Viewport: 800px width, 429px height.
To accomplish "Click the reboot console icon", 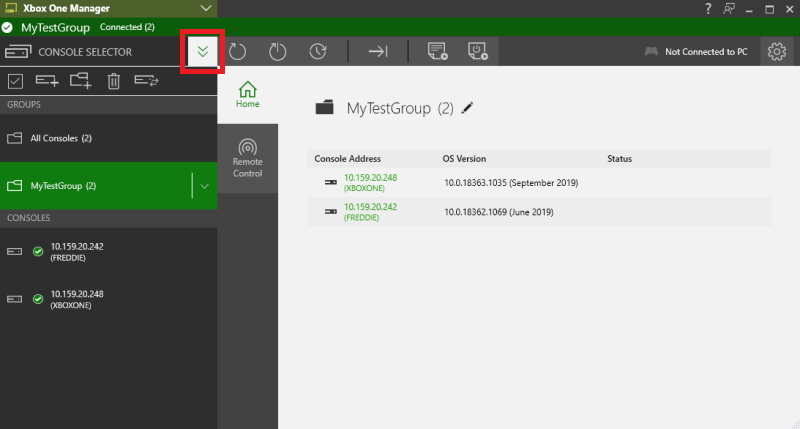I will pyautogui.click(x=237, y=52).
